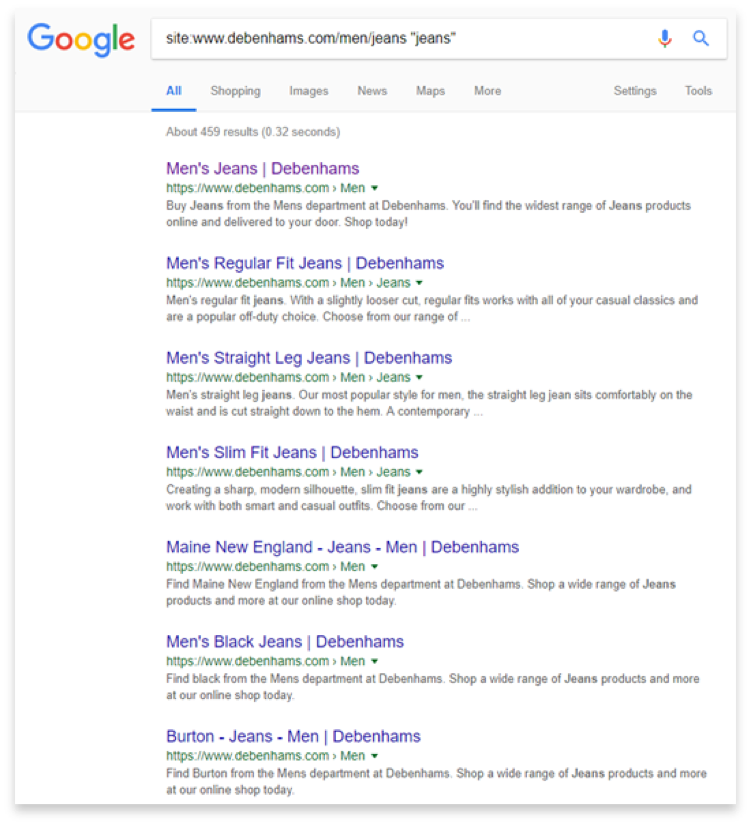Open search Tools

[698, 91]
